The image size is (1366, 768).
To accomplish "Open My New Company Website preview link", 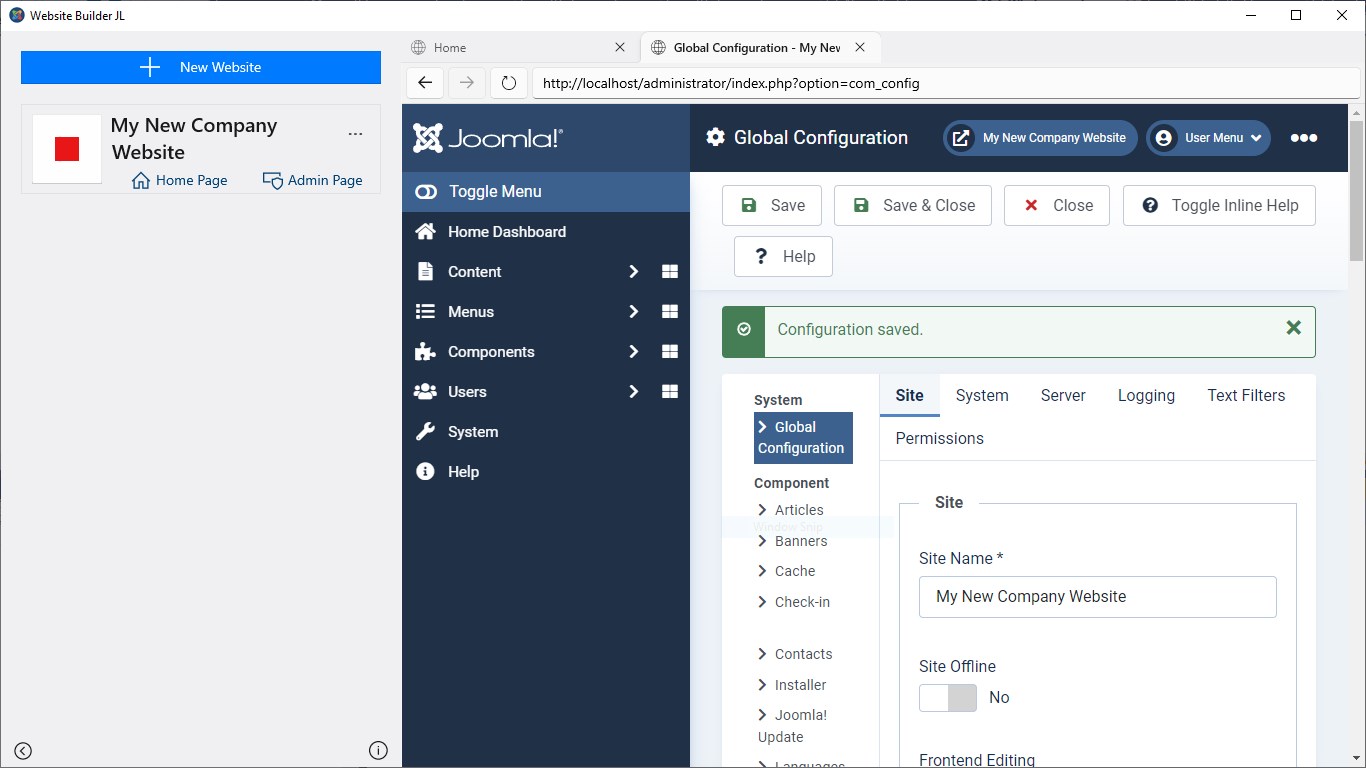I will pos(1040,138).
